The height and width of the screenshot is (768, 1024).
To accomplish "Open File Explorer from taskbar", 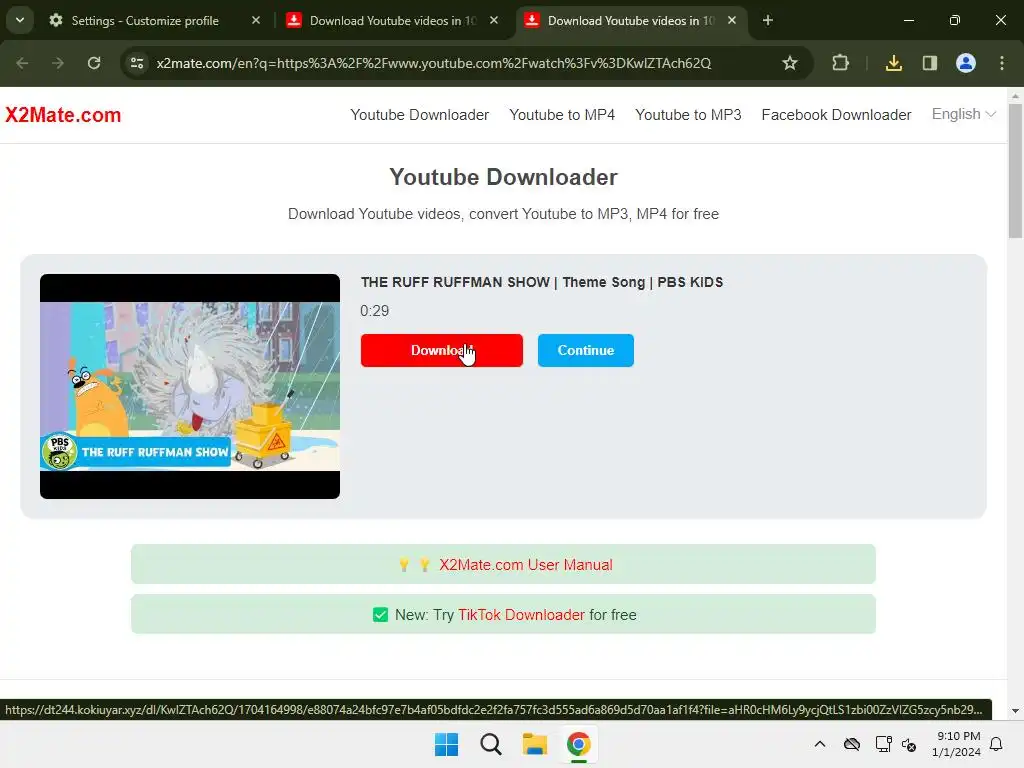I will tap(535, 744).
